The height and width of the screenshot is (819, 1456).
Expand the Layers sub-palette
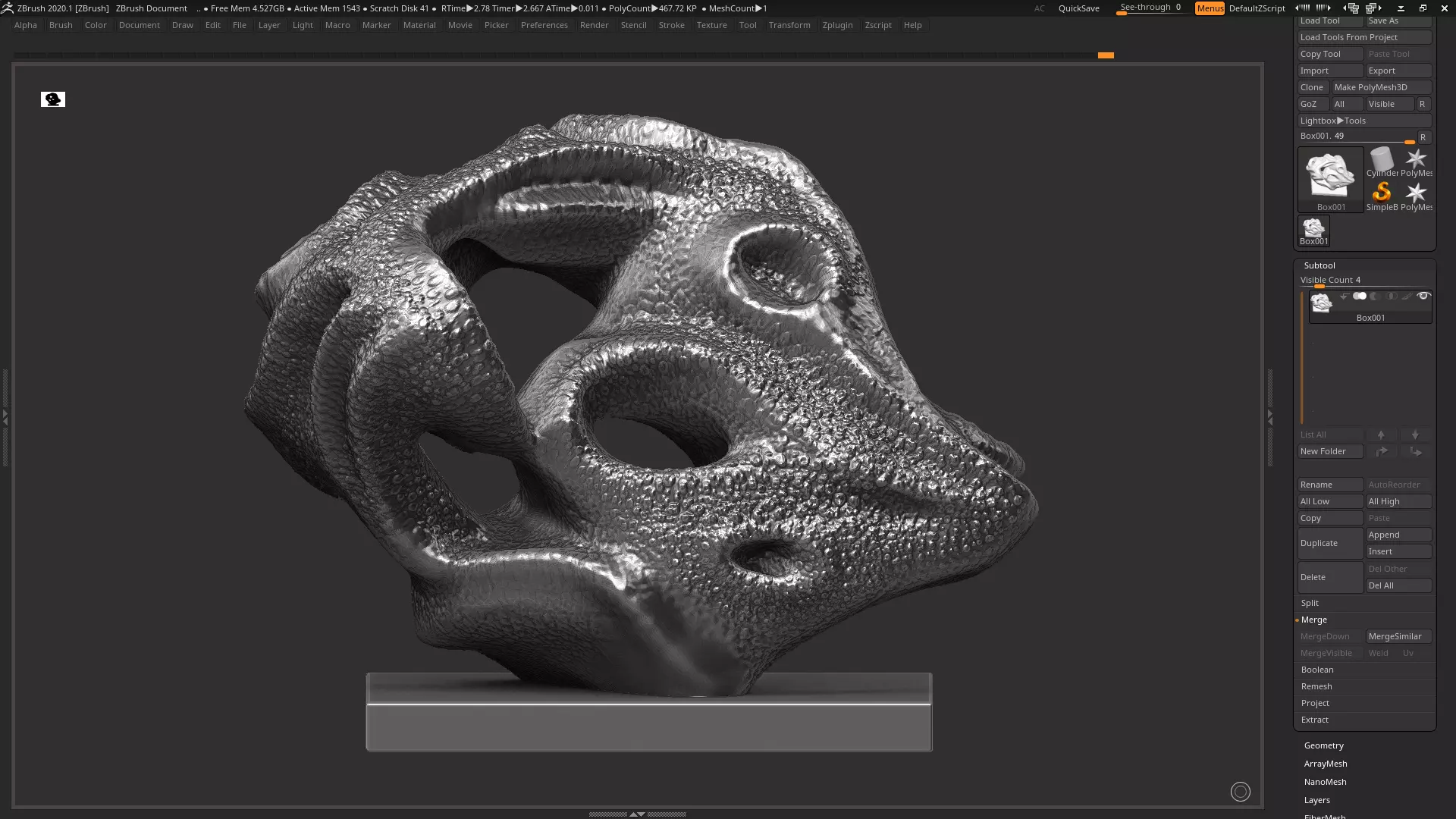click(x=1316, y=800)
